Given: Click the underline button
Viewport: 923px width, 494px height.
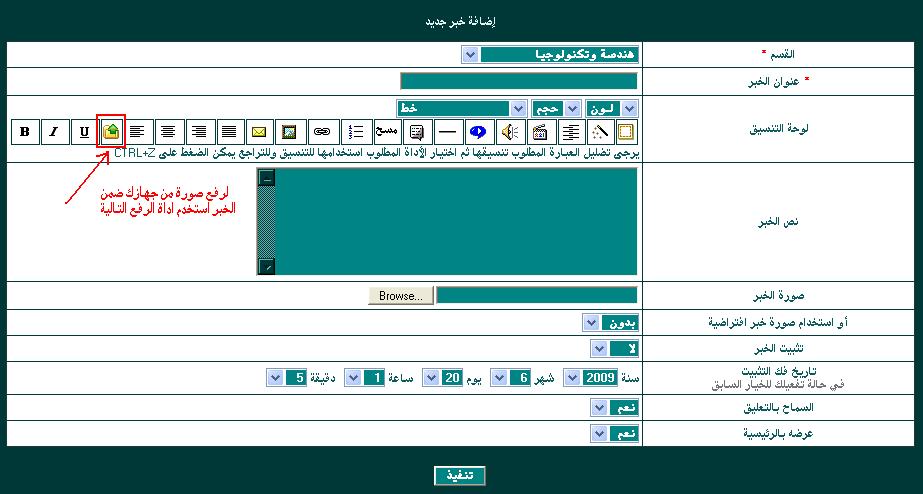Looking at the screenshot, I should pos(84,131).
